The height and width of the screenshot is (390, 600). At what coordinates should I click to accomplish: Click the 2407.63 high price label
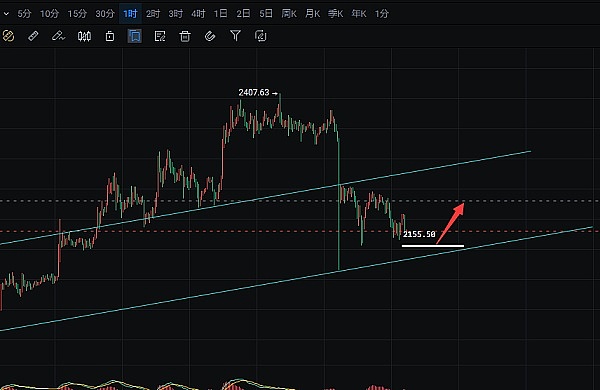(x=254, y=93)
